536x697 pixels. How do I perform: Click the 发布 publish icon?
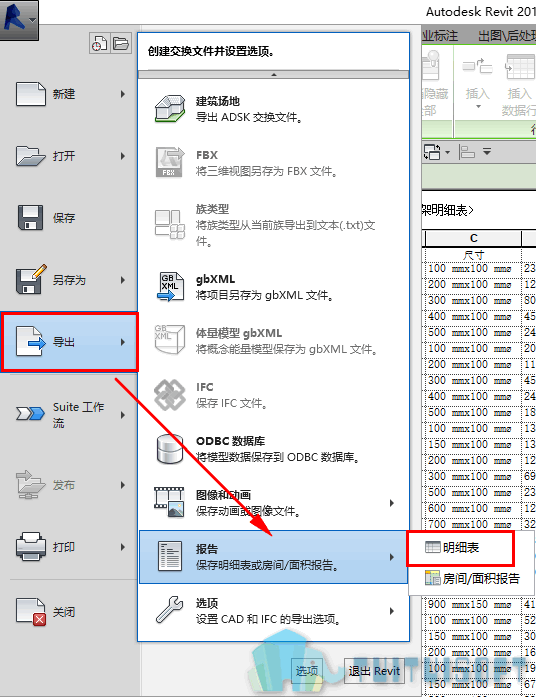pyautogui.click(x=31, y=485)
